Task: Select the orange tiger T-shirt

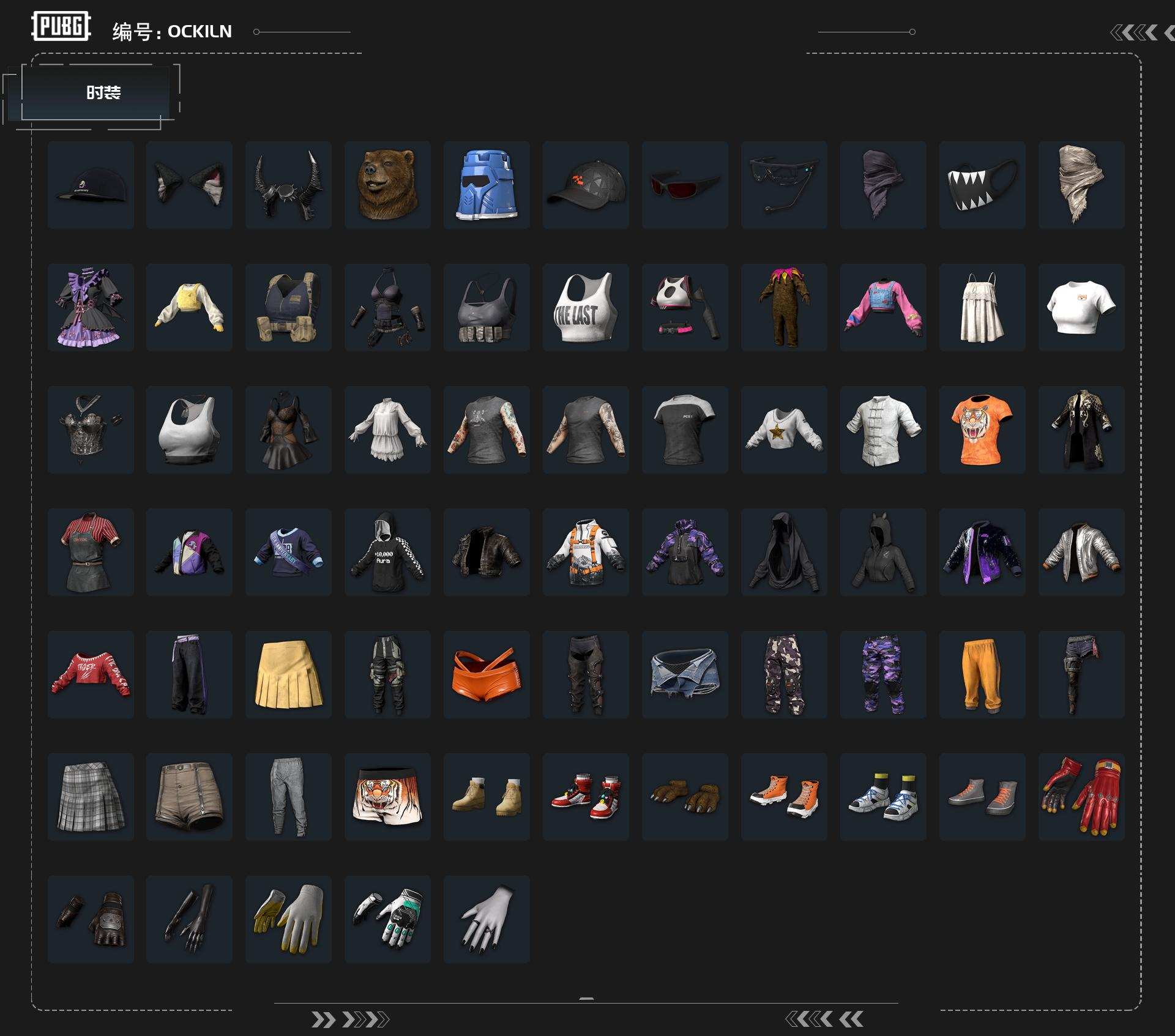Action: coord(982,430)
